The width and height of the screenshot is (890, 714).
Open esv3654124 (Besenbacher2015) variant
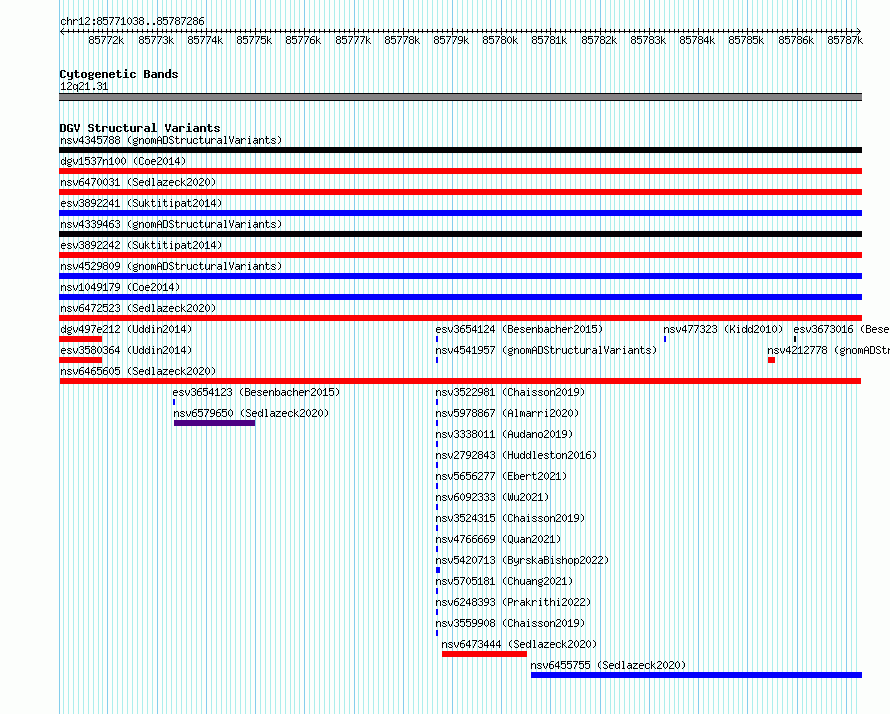[x=519, y=329]
